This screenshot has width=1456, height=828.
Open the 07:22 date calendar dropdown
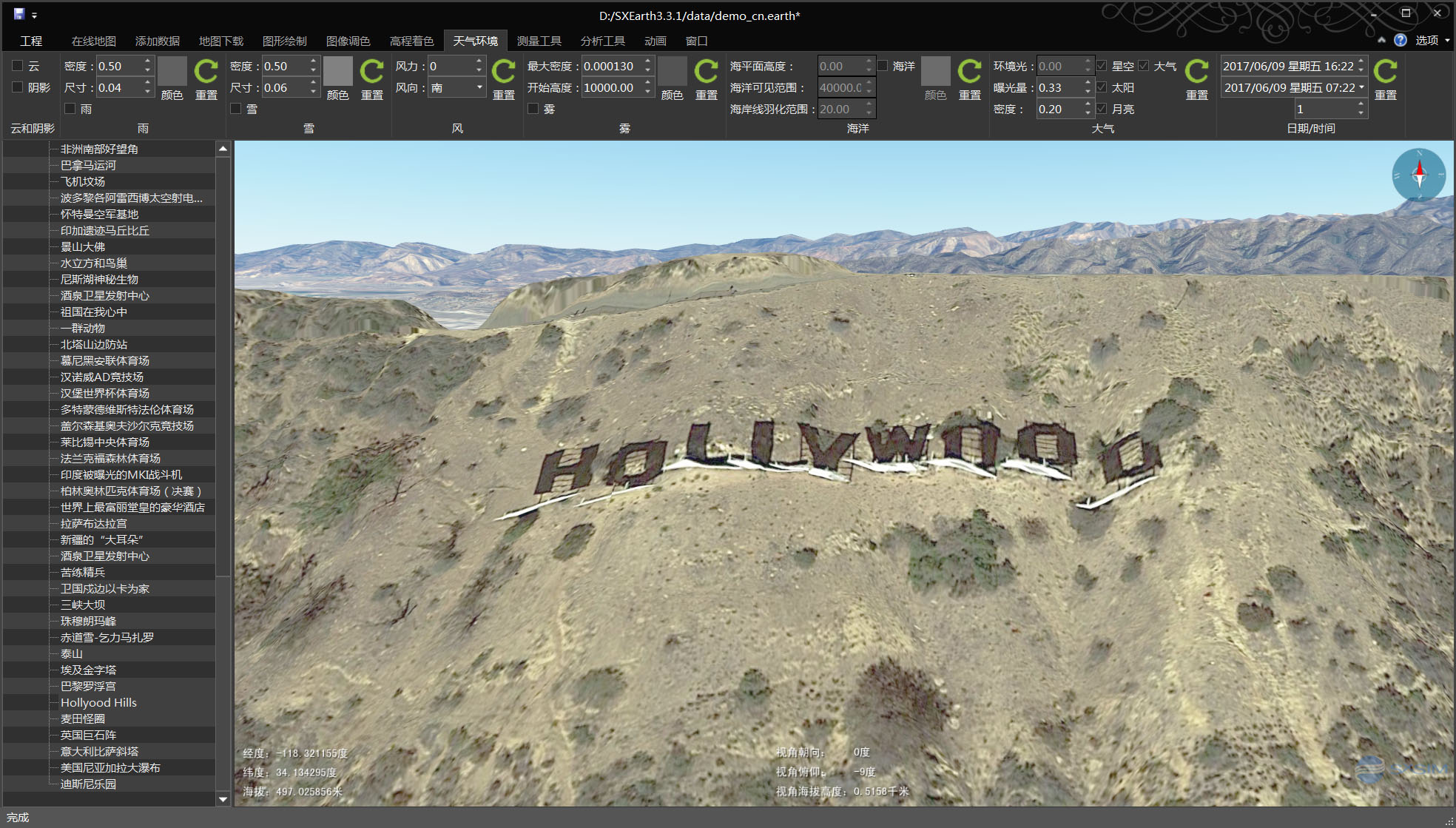[1361, 87]
